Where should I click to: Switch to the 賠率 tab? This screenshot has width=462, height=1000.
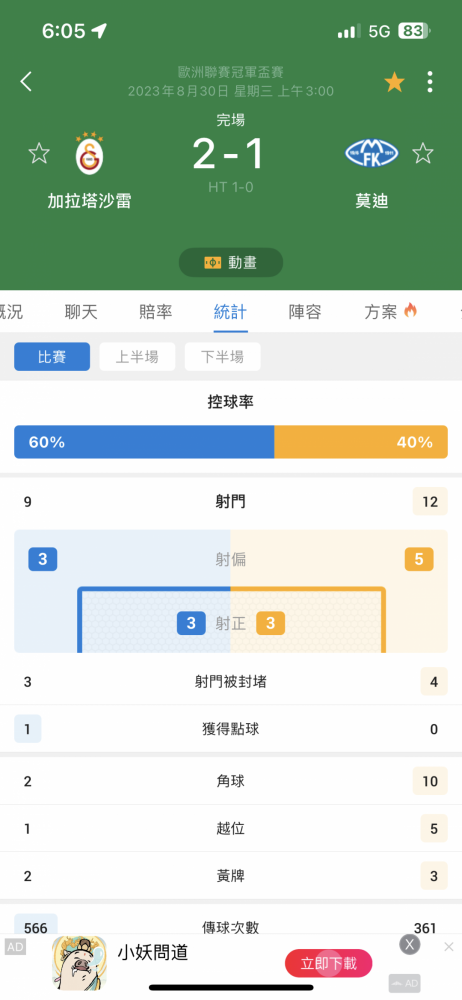tap(156, 312)
